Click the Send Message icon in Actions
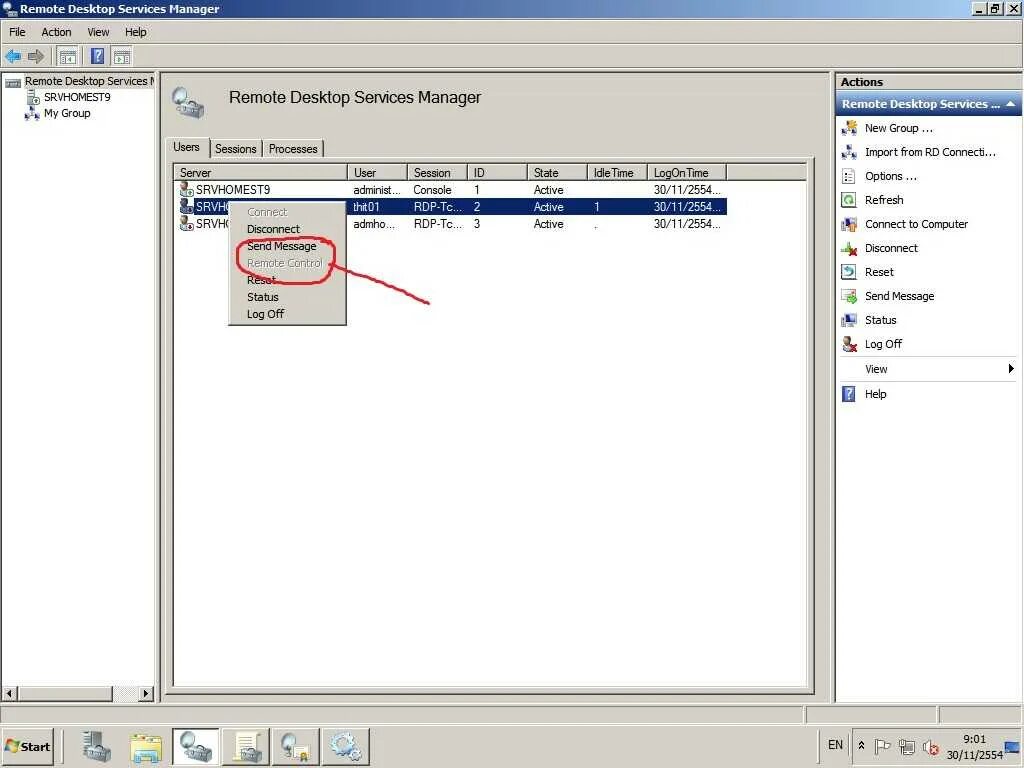Image resolution: width=1024 pixels, height=768 pixels. point(849,296)
